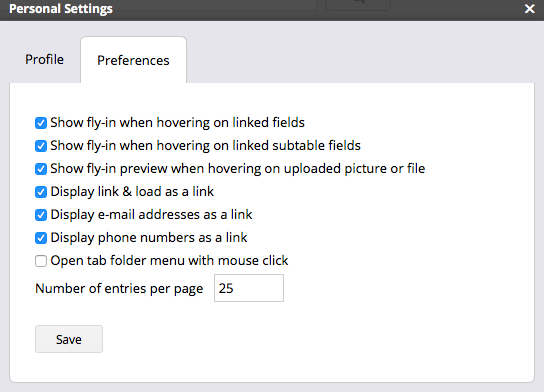544x392 pixels.
Task: Focus the Number of entries per page field
Action: [x=249, y=288]
